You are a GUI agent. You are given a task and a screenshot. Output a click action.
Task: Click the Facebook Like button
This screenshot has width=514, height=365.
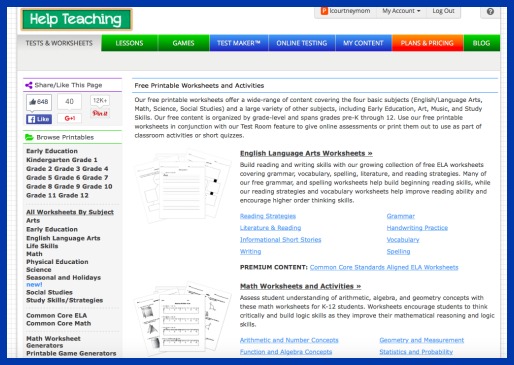click(39, 119)
